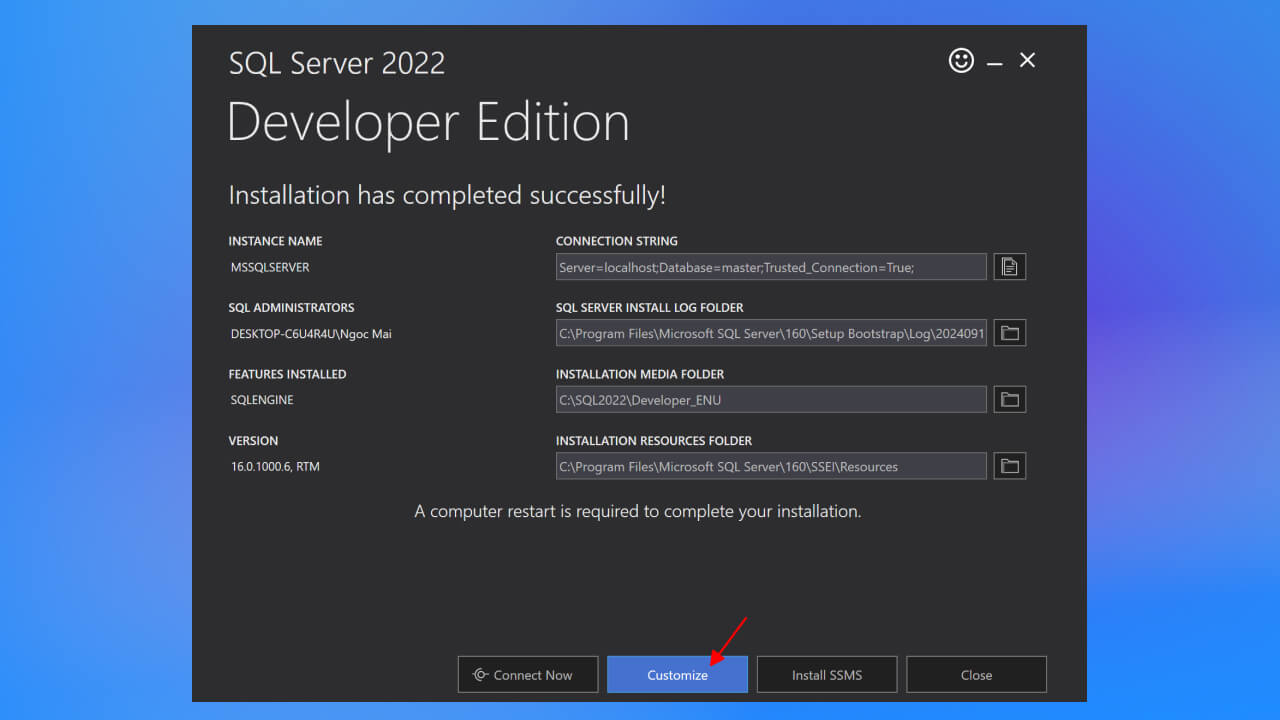Image resolution: width=1280 pixels, height=720 pixels.
Task: Click the INSTALLATION RESOURCES FOLDER label
Action: (654, 441)
